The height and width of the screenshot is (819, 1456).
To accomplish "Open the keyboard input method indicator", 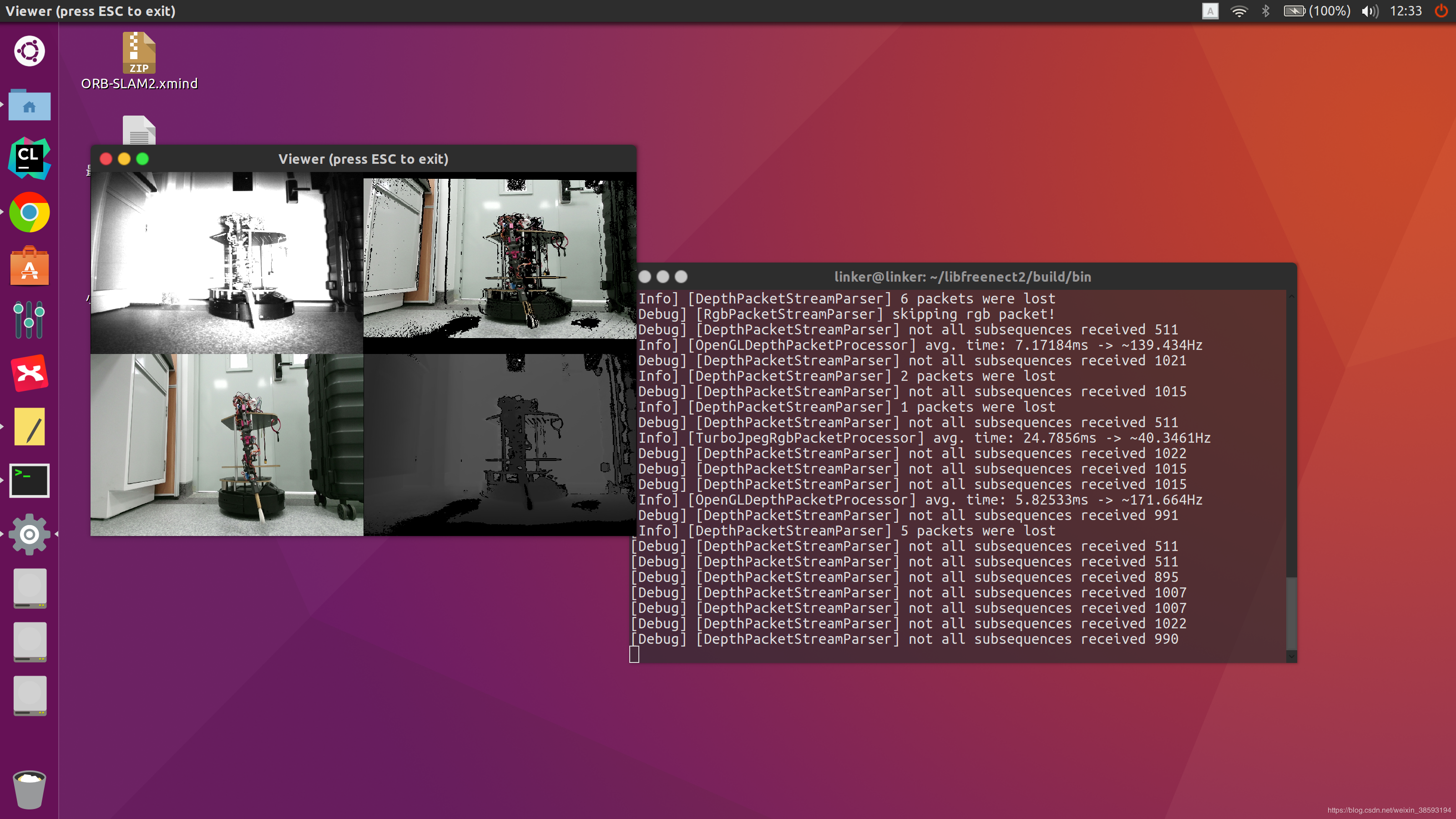I will (1209, 11).
